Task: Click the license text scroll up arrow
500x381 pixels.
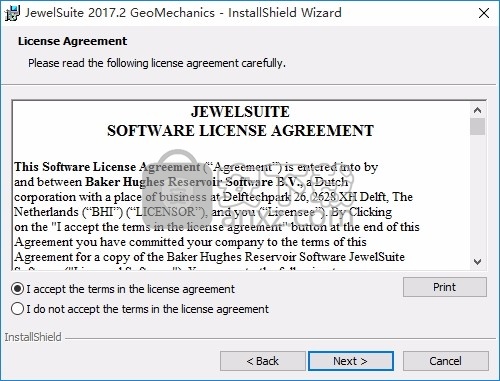Action: pyautogui.click(x=477, y=110)
